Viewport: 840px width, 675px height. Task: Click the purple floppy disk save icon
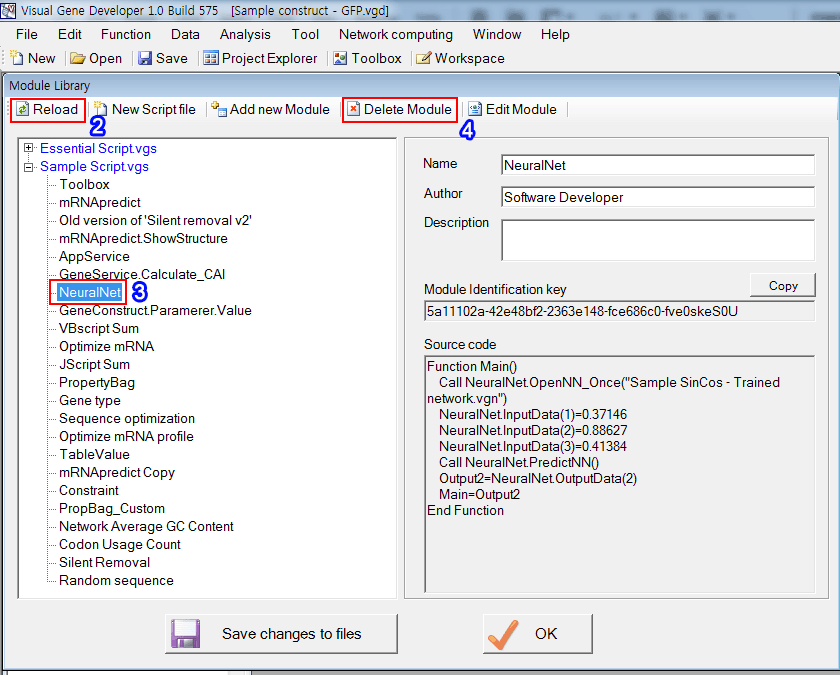185,634
